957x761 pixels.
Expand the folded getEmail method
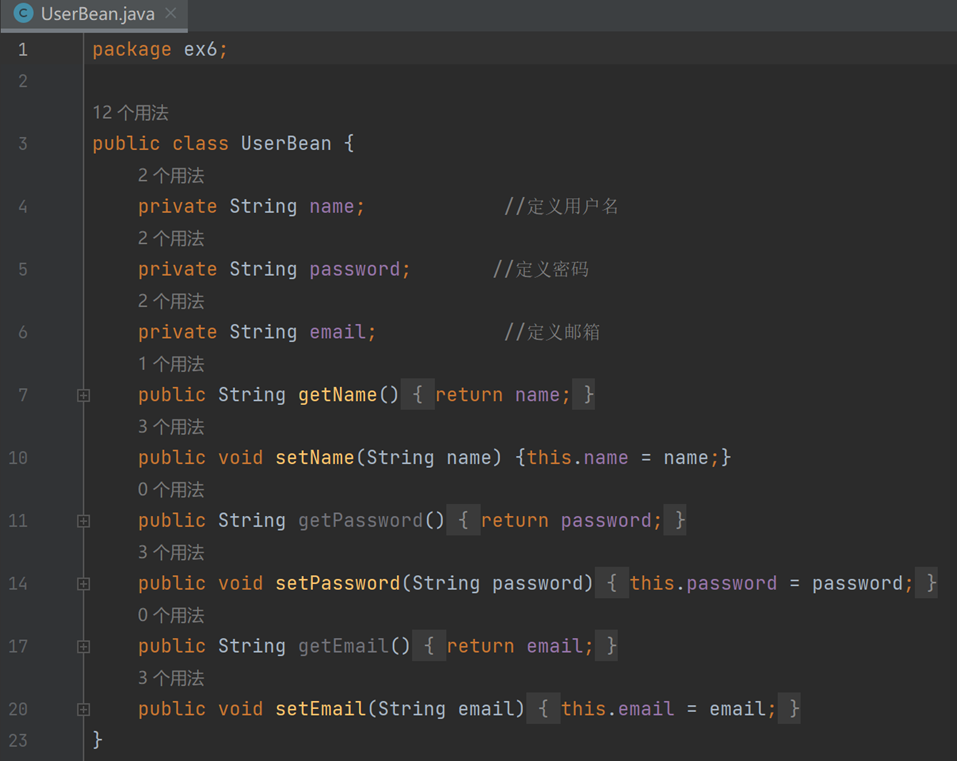coord(84,647)
